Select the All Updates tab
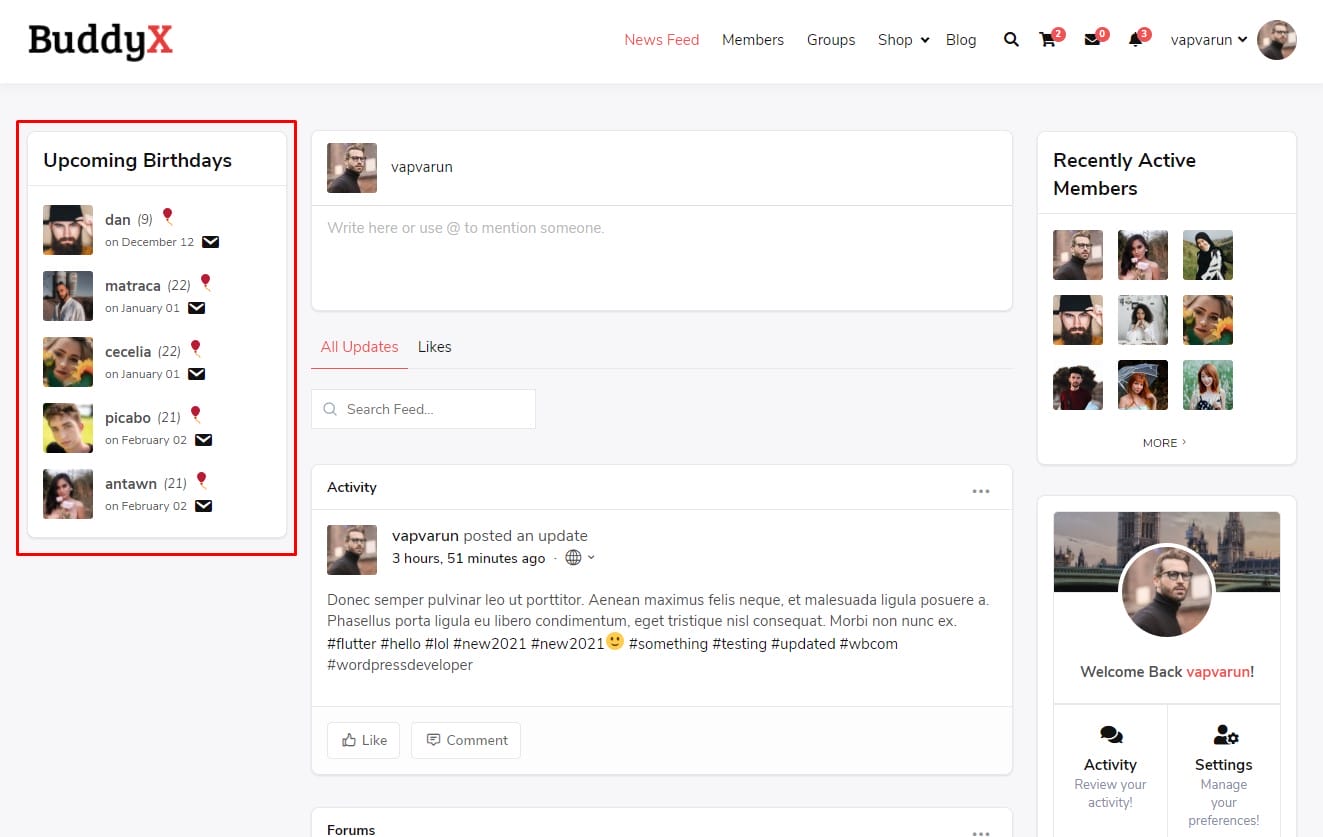Image resolution: width=1323 pixels, height=837 pixels. coord(359,347)
